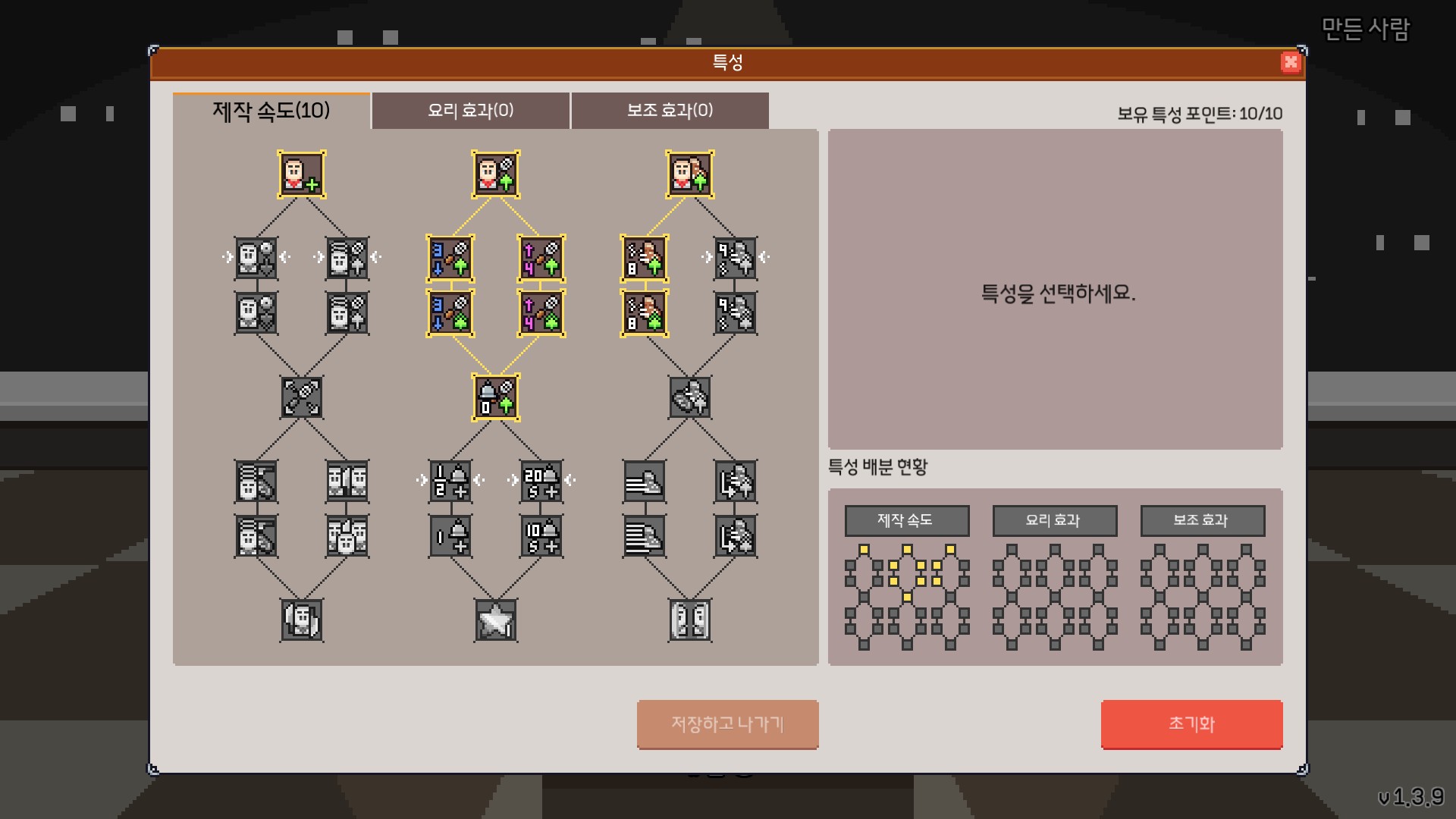
Task: Click the 저장하고 나가기 button
Action: pyautogui.click(x=728, y=724)
